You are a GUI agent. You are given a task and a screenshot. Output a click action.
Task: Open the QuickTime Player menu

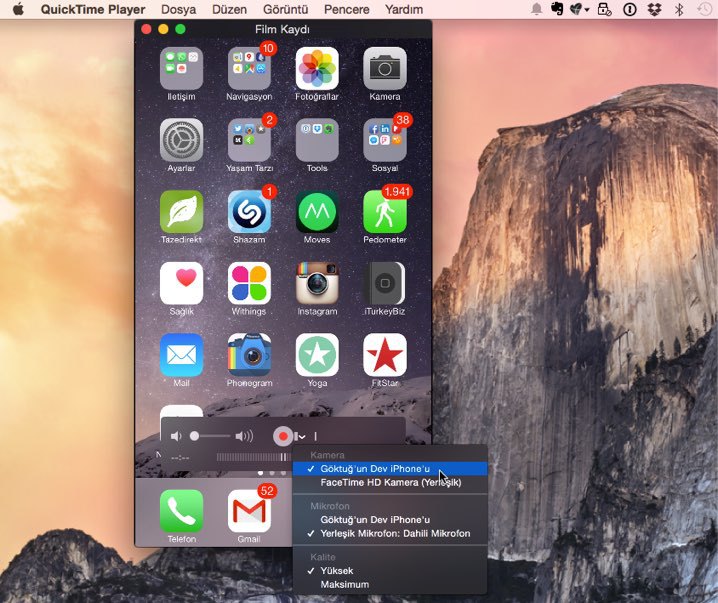point(93,9)
